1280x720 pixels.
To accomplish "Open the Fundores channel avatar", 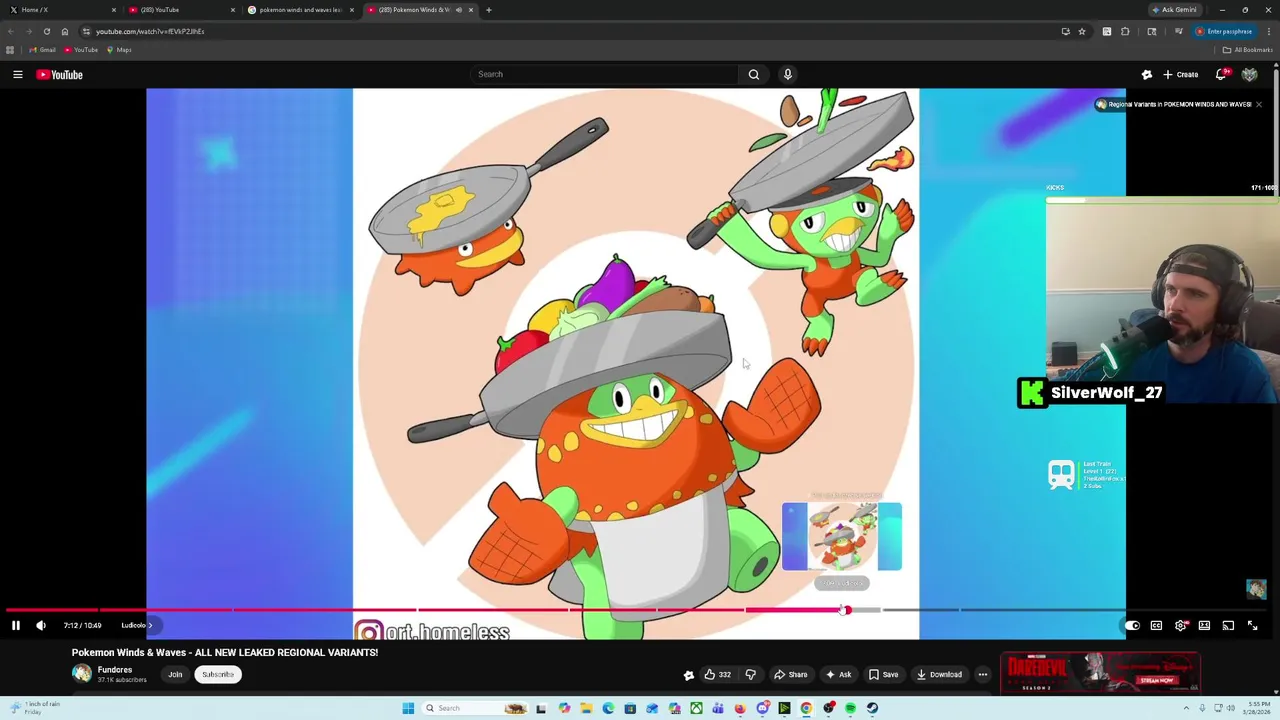I will [x=82, y=674].
